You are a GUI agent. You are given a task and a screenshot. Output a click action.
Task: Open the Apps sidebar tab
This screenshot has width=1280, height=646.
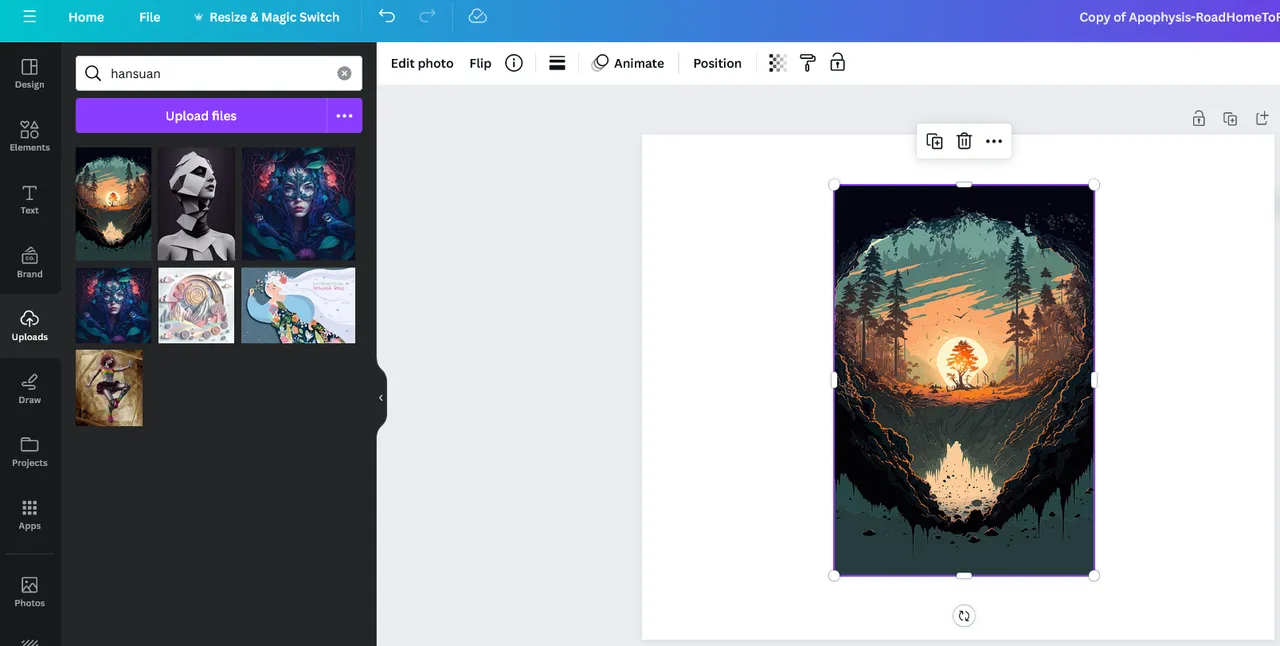click(29, 514)
